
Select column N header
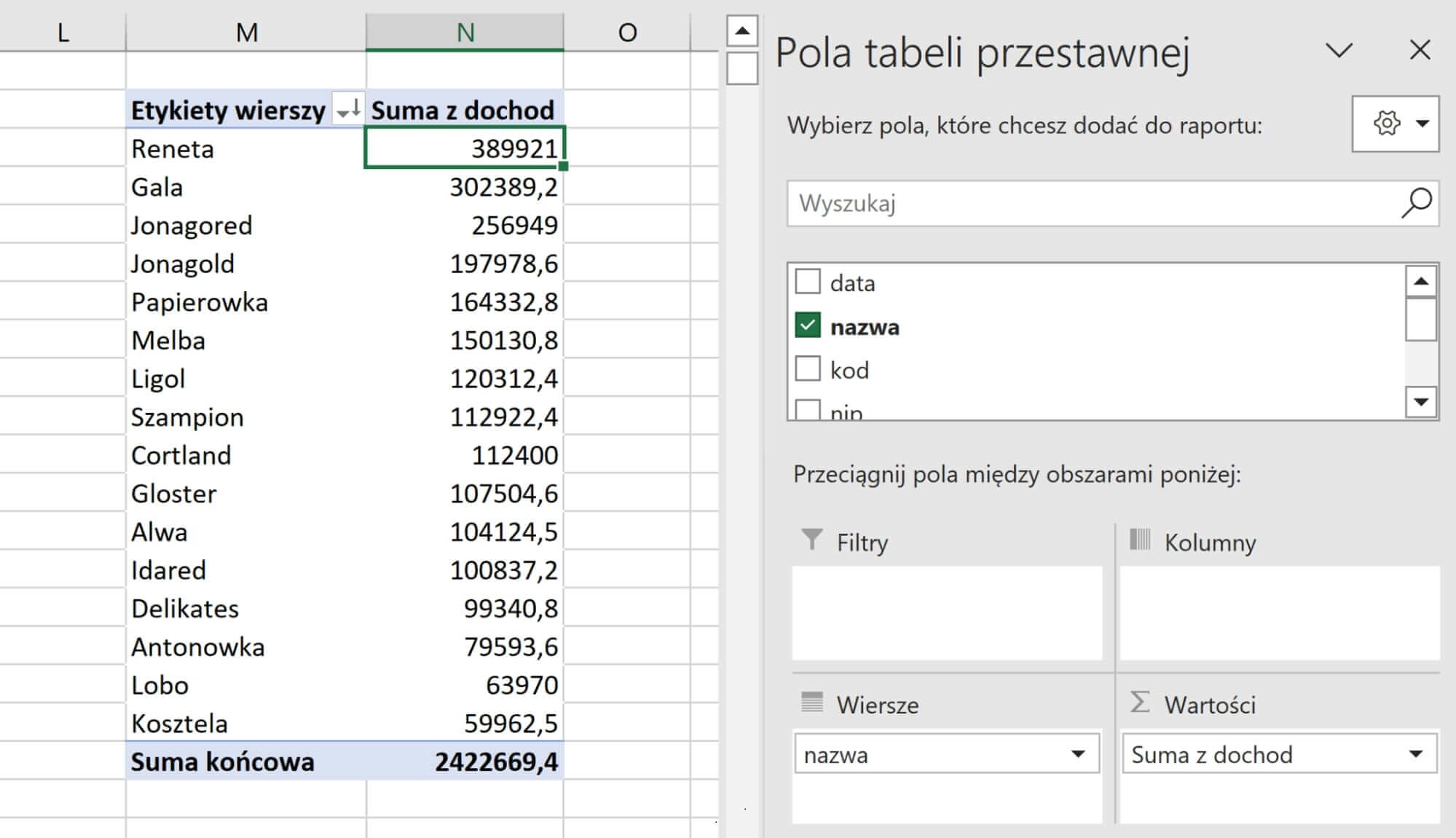(465, 33)
